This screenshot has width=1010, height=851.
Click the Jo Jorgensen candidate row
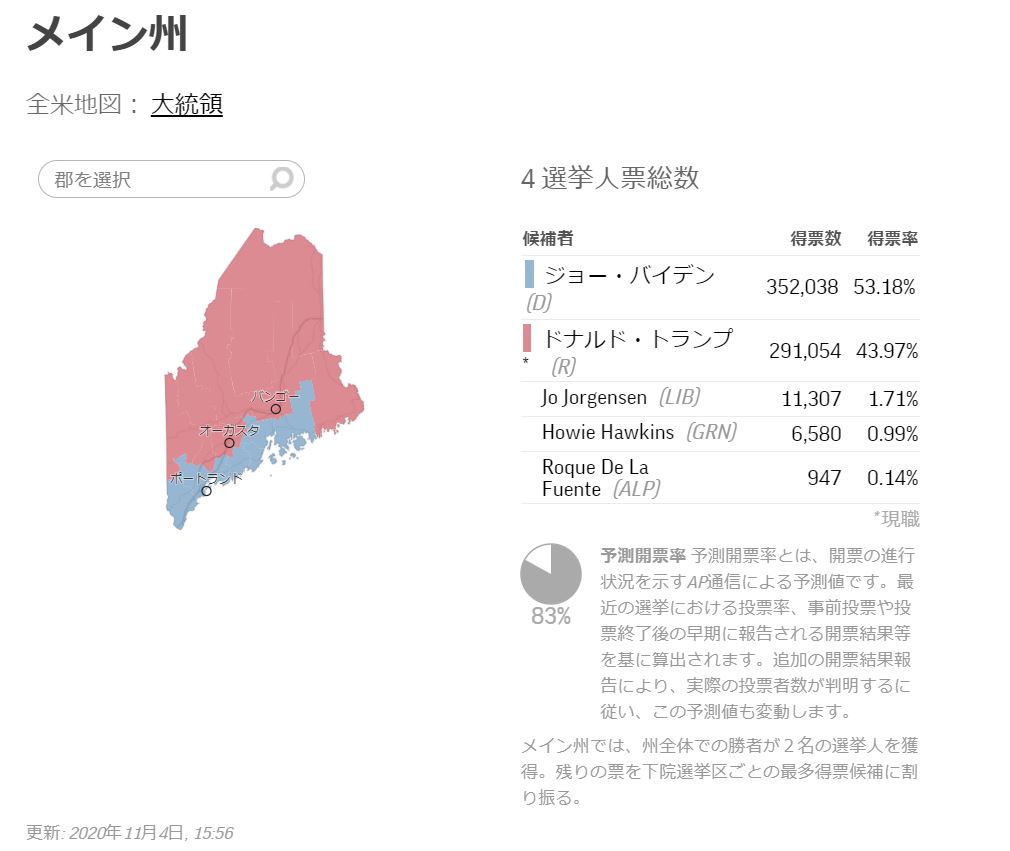pyautogui.click(x=720, y=399)
